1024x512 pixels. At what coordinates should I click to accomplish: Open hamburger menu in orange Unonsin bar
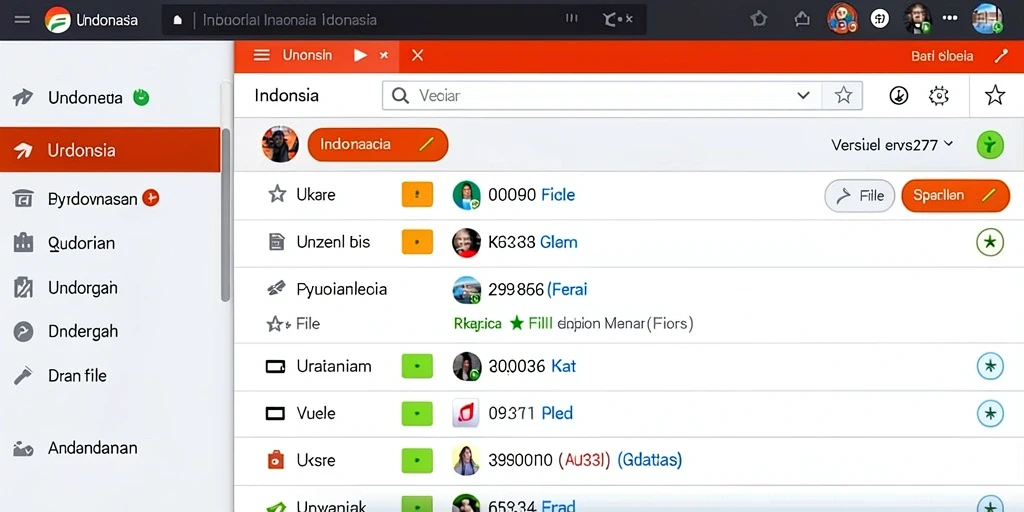(x=261, y=56)
